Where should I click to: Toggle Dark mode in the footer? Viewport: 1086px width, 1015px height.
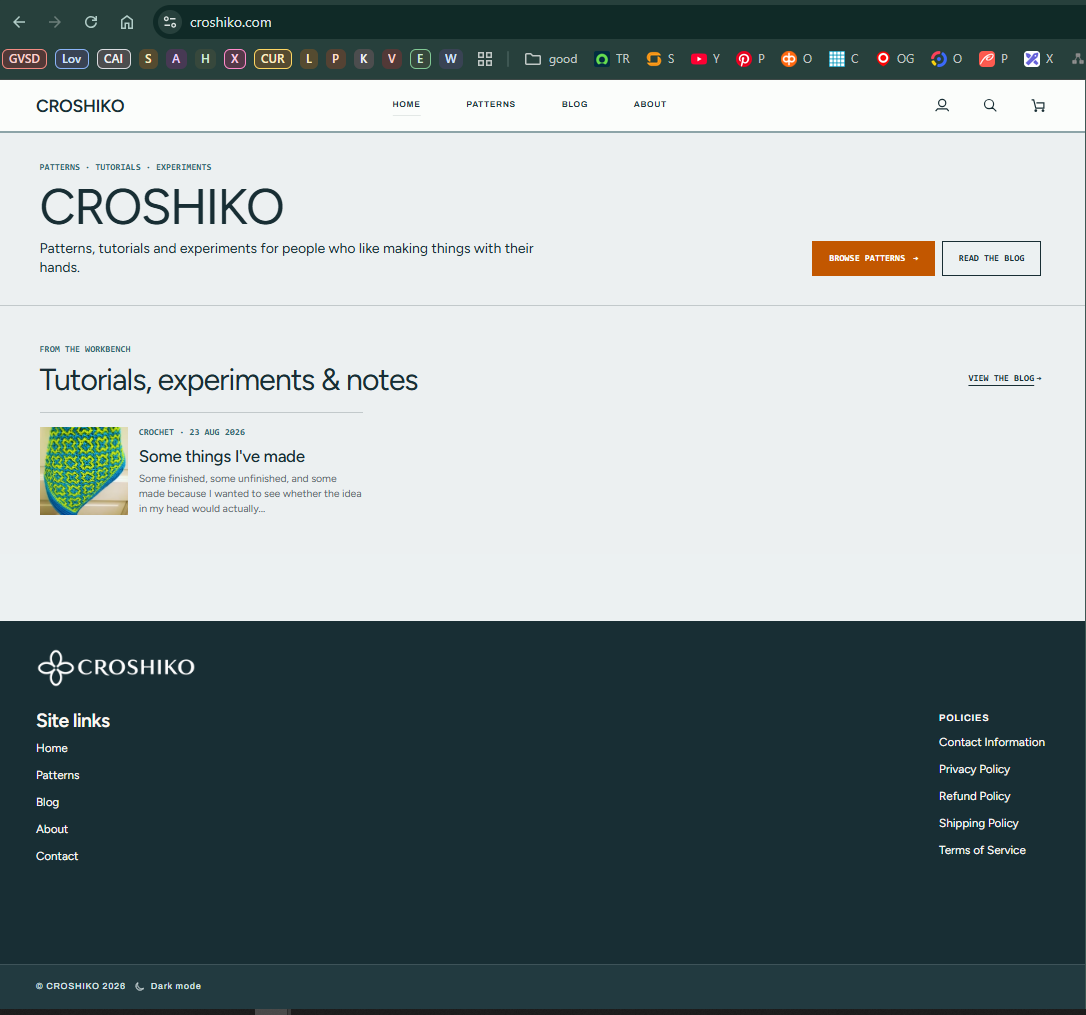168,986
